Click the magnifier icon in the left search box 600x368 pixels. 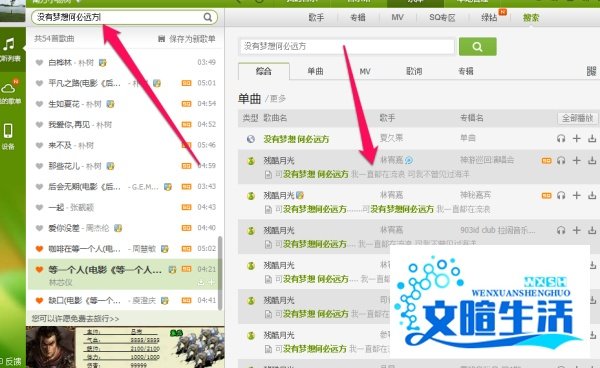(x=207, y=17)
